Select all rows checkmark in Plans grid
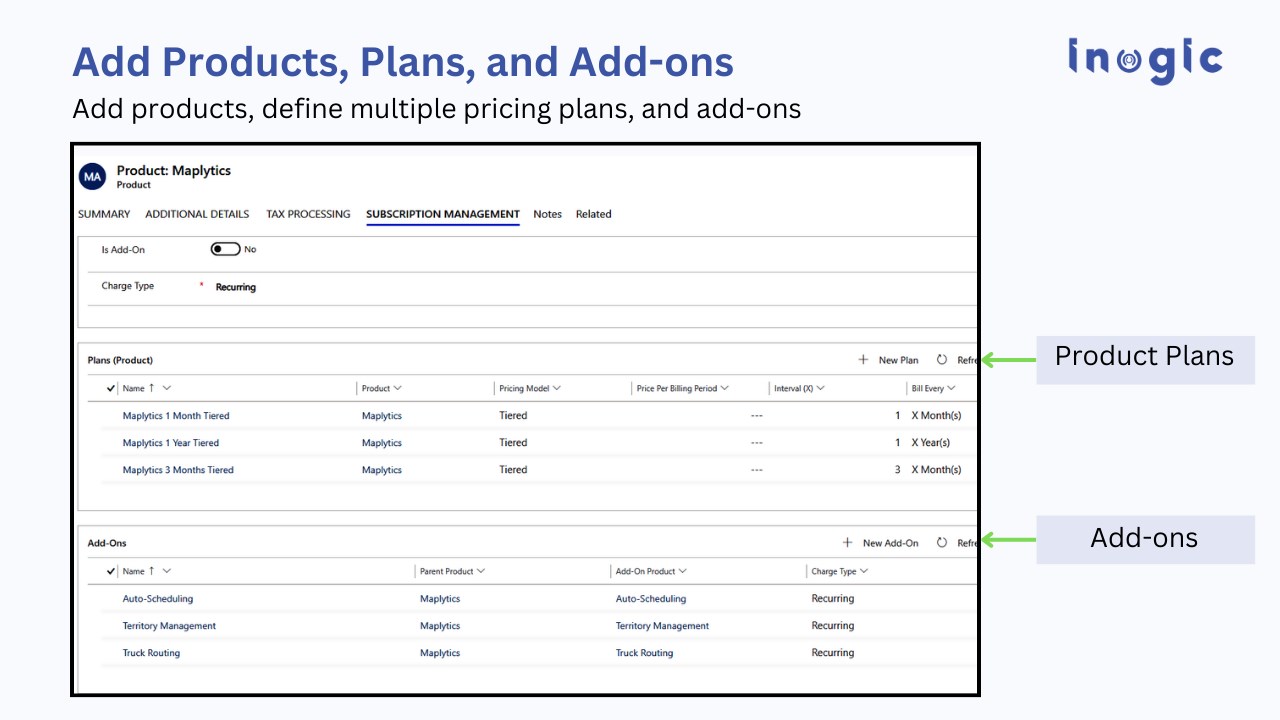The image size is (1280, 720). click(x=110, y=388)
